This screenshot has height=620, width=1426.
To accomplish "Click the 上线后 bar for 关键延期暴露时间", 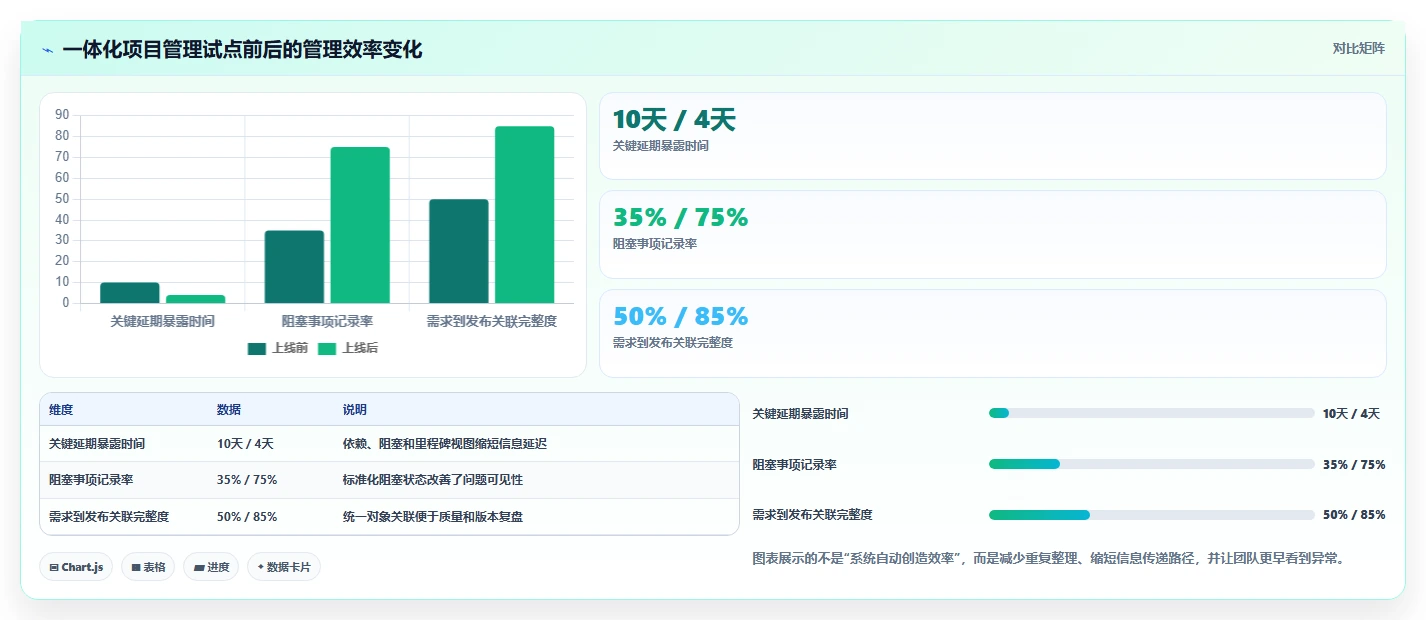I will coord(195,299).
